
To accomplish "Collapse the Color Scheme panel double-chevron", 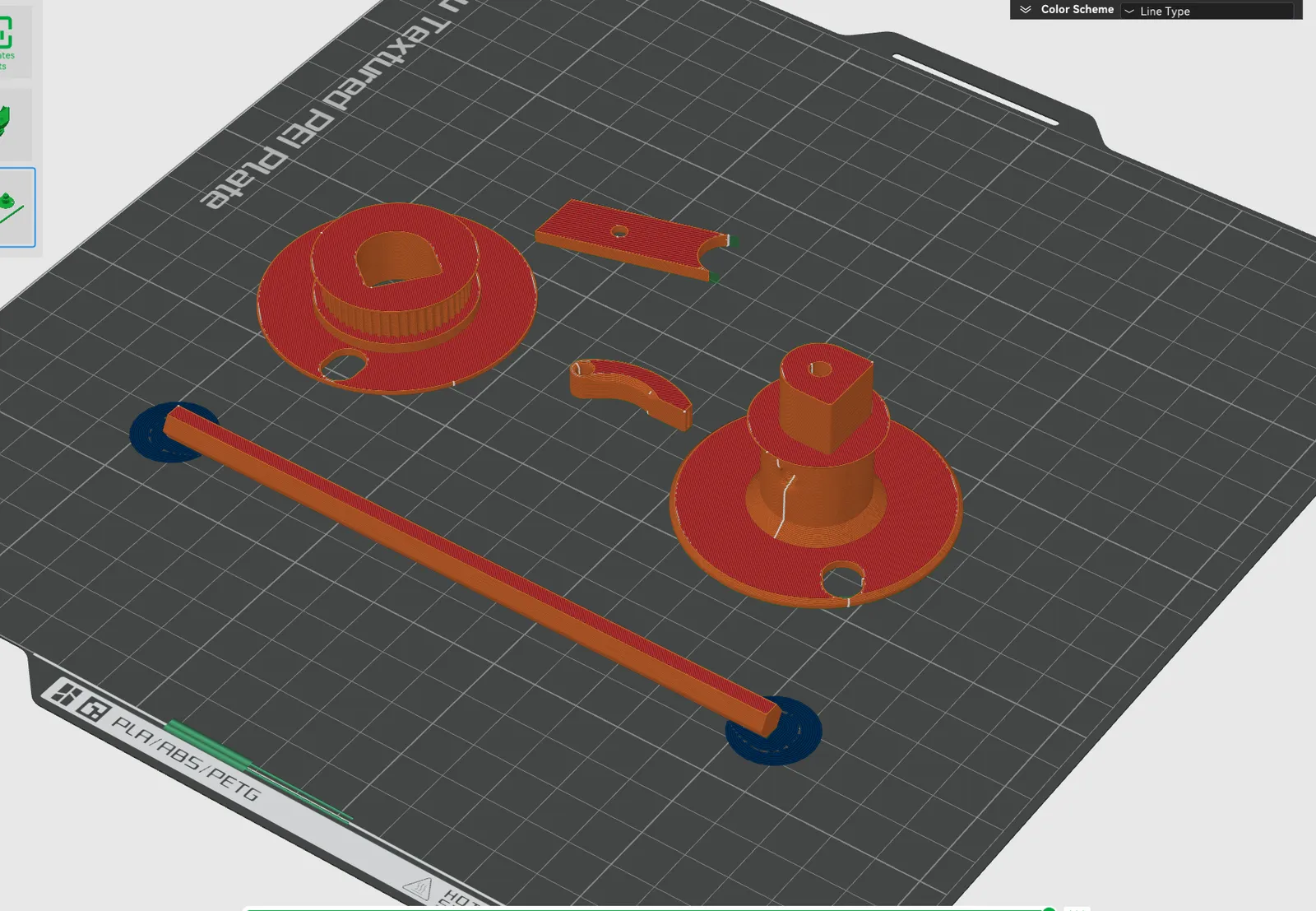I will (x=1026, y=10).
